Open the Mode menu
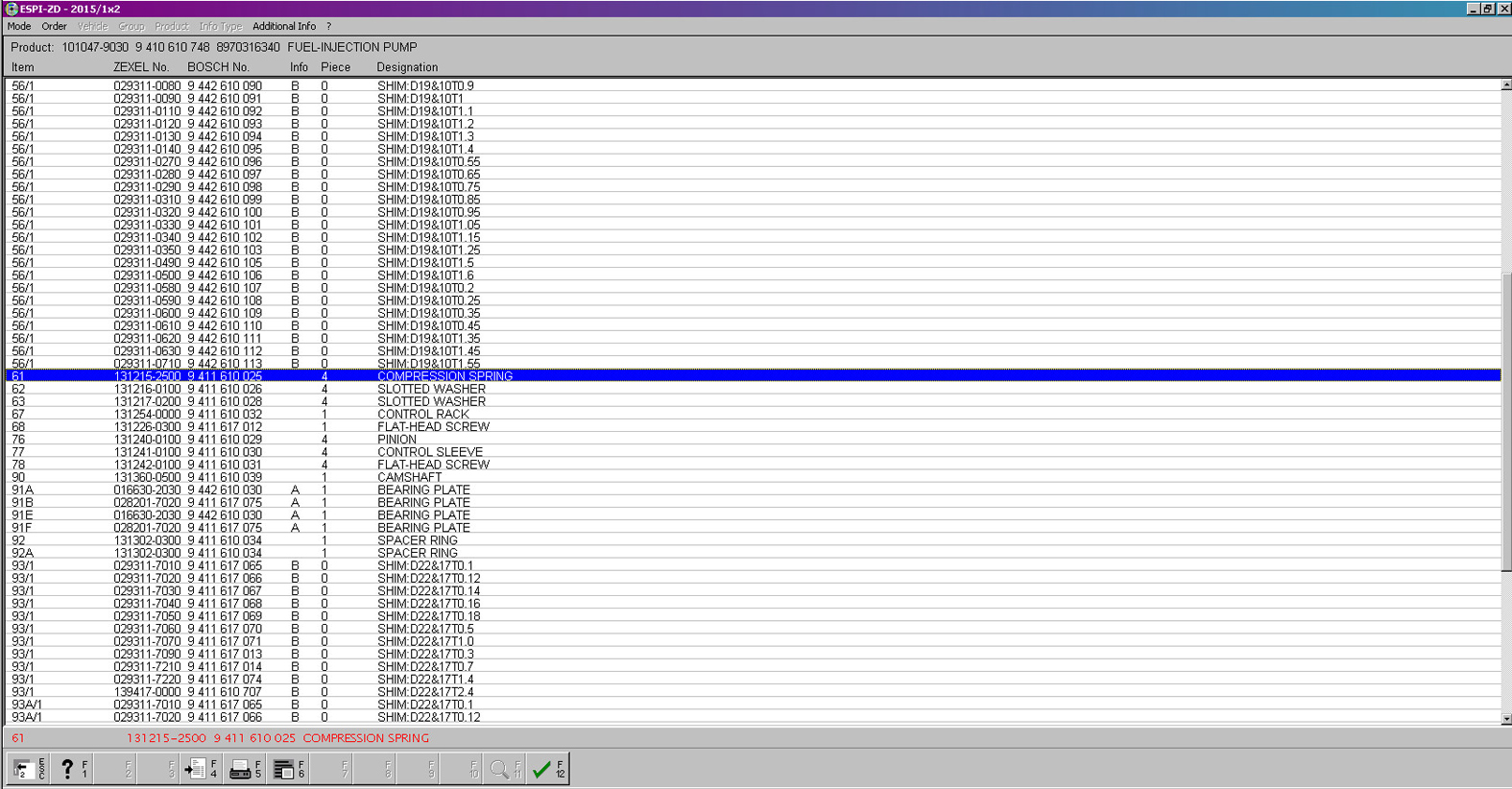 pyautogui.click(x=19, y=27)
